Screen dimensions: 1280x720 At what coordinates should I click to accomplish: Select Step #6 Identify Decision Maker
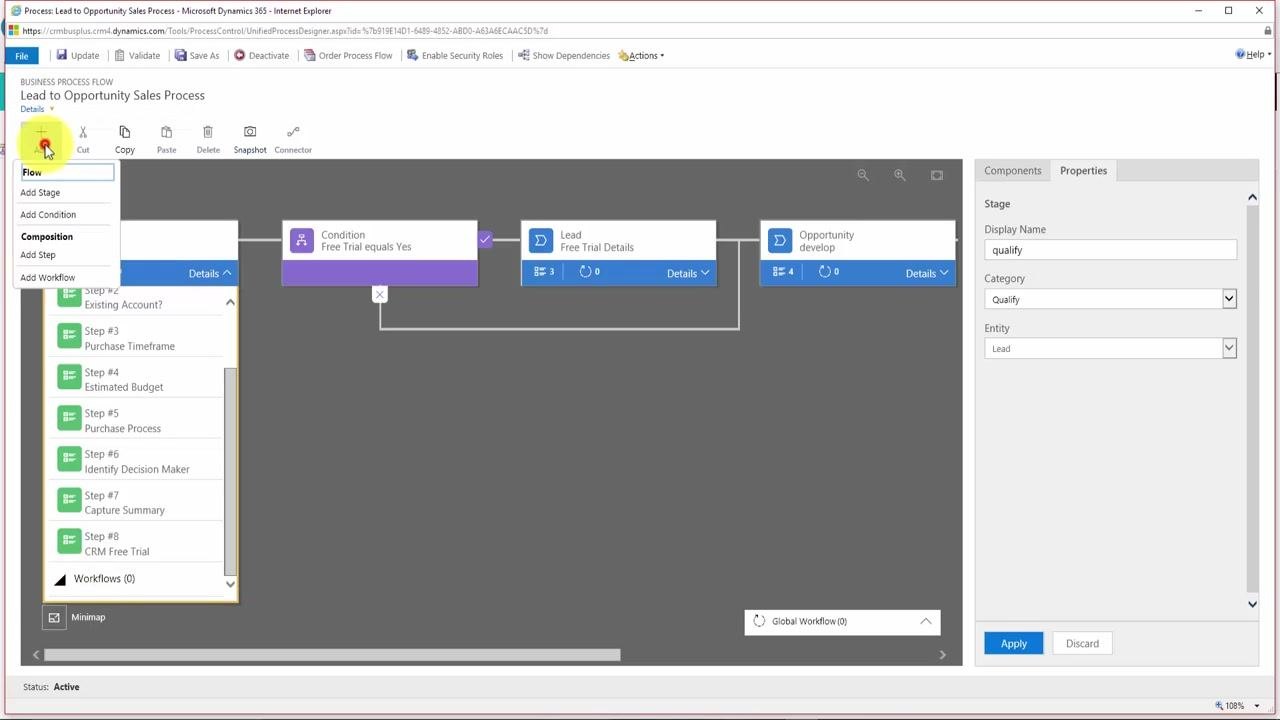134,461
